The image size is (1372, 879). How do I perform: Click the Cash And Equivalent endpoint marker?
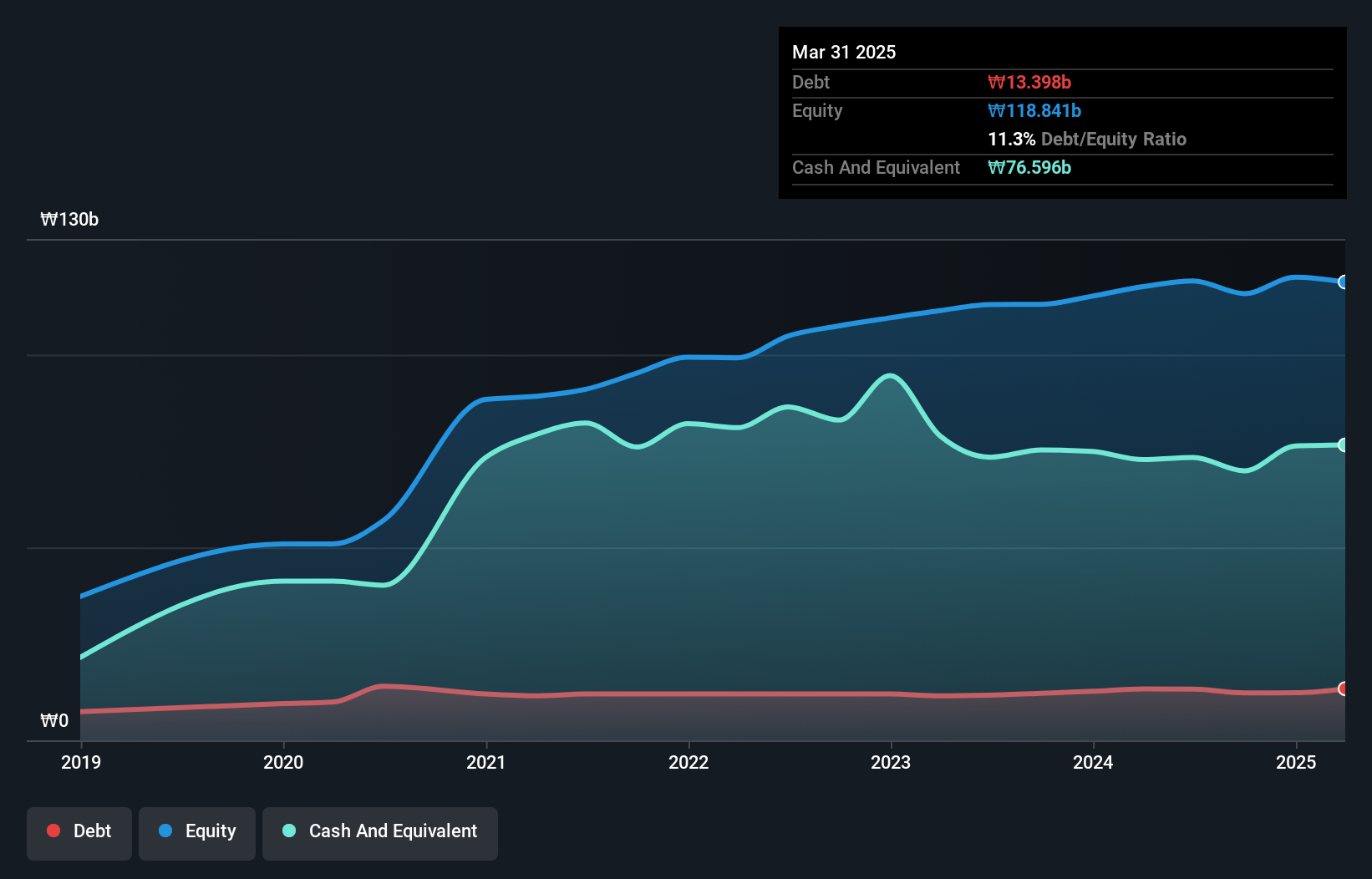click(1343, 445)
